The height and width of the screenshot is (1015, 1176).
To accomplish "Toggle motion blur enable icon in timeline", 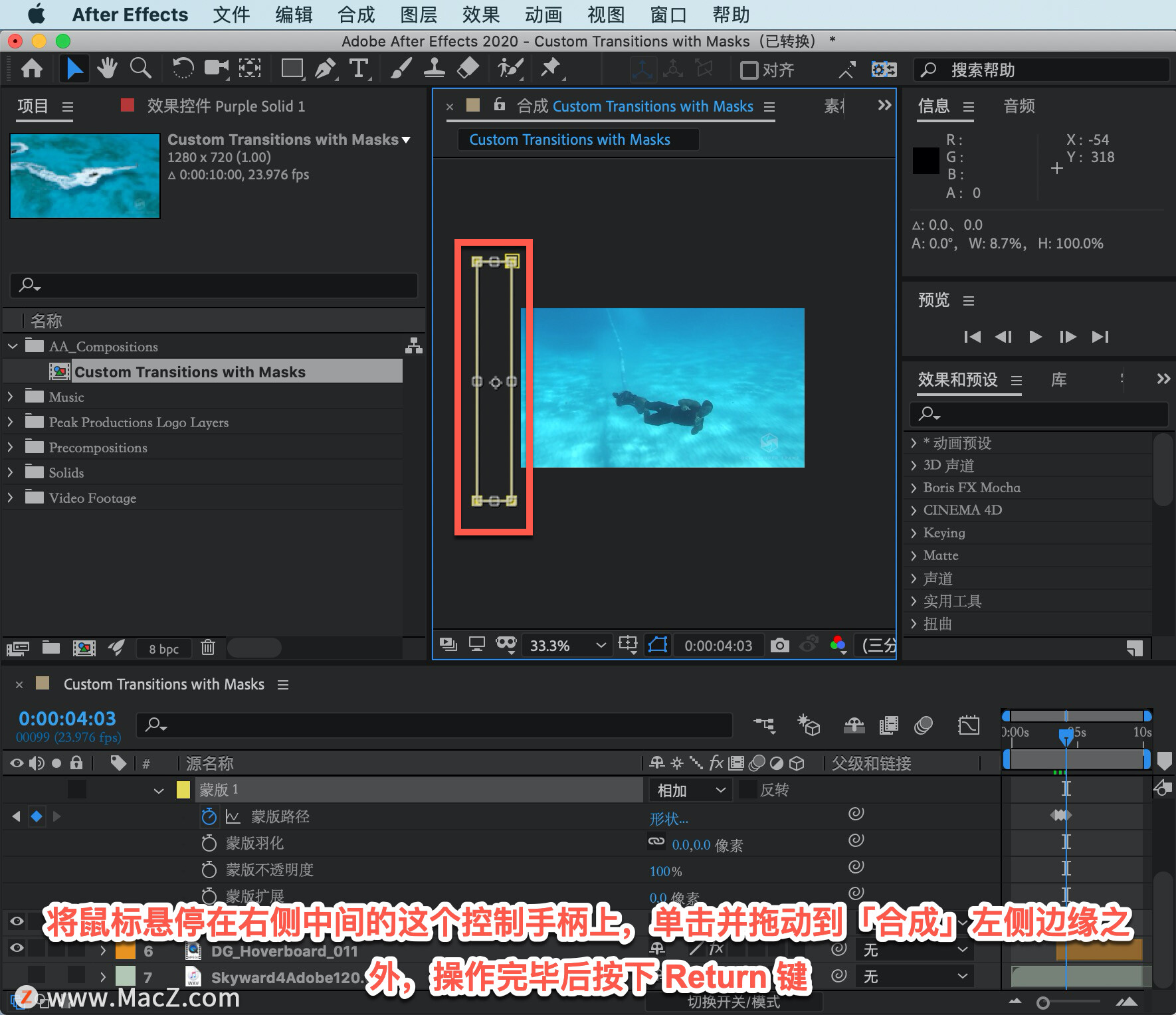I will [924, 725].
